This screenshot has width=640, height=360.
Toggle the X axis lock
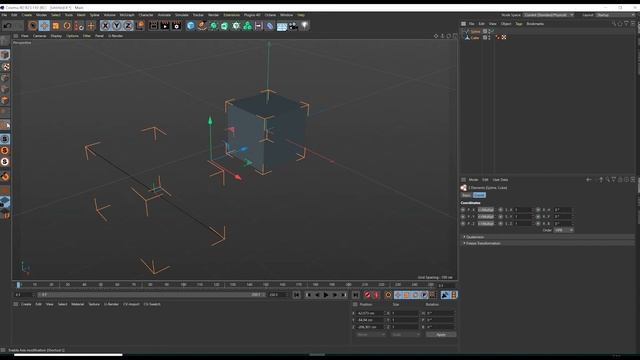pos(105,26)
